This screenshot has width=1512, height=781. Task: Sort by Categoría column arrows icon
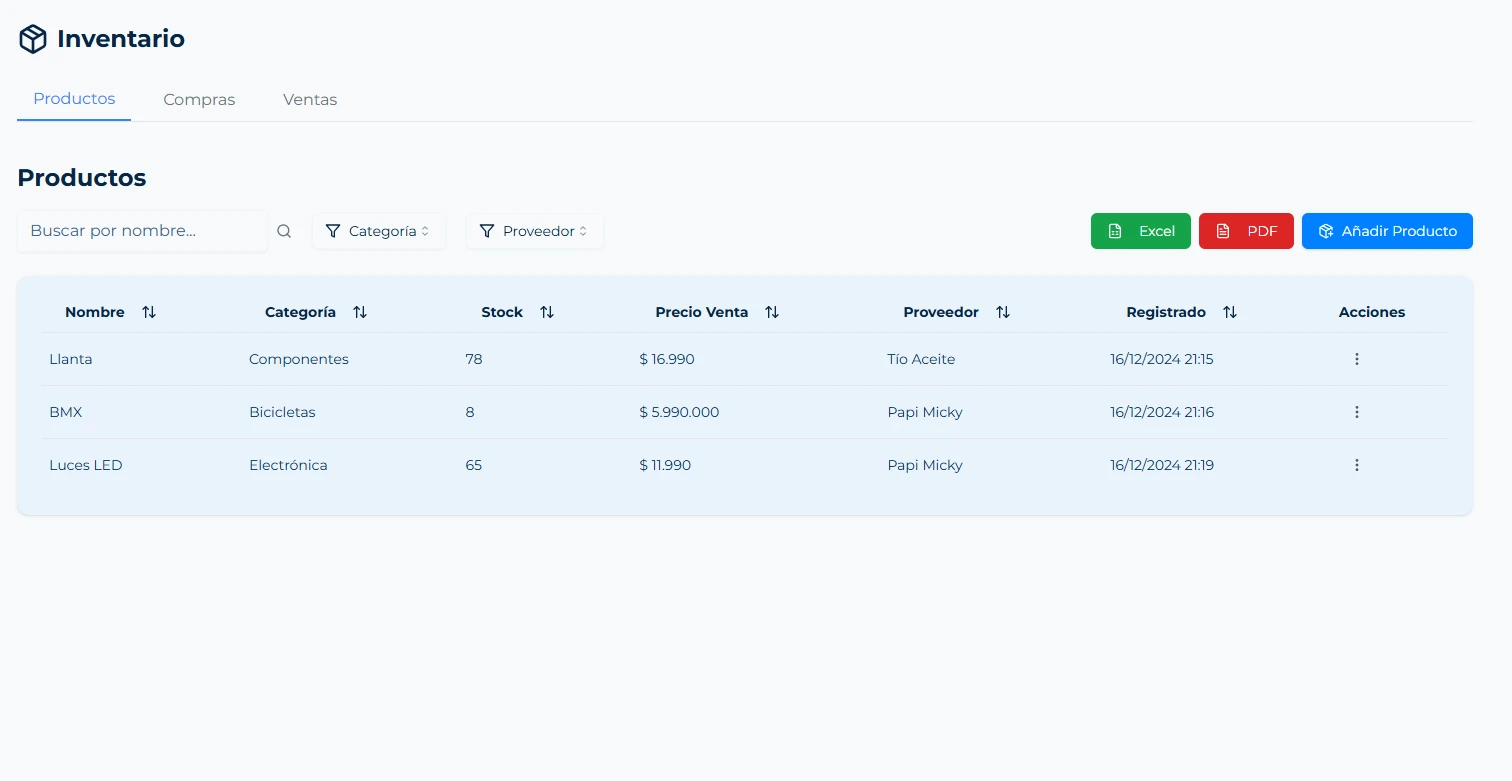[360, 312]
